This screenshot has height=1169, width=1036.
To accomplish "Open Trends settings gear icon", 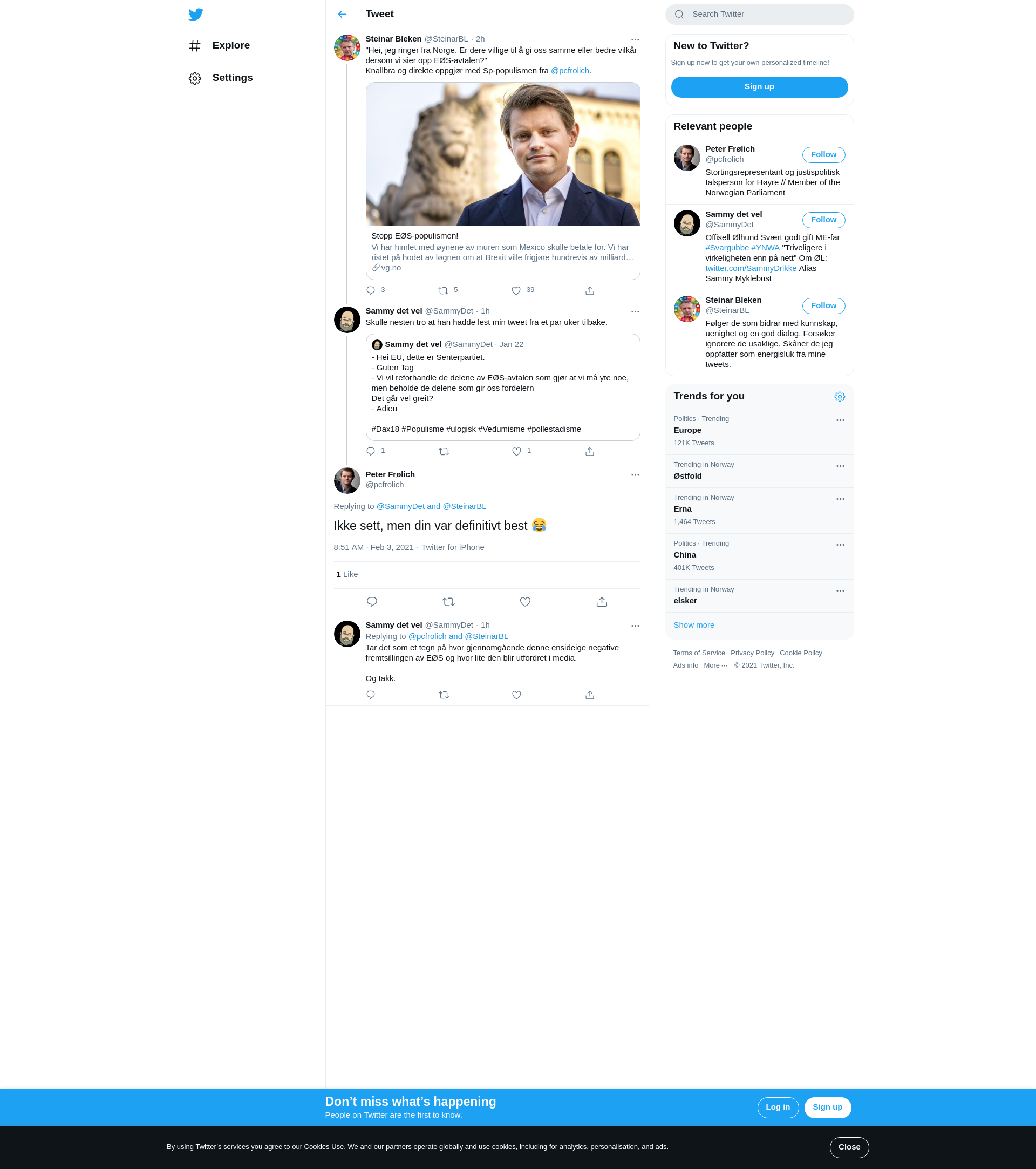I will (x=839, y=396).
